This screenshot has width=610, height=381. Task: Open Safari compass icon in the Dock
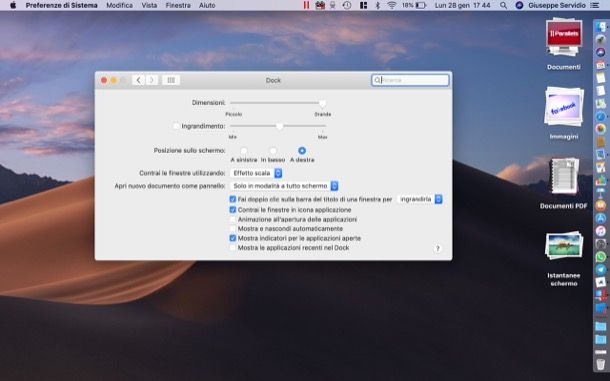(x=601, y=116)
